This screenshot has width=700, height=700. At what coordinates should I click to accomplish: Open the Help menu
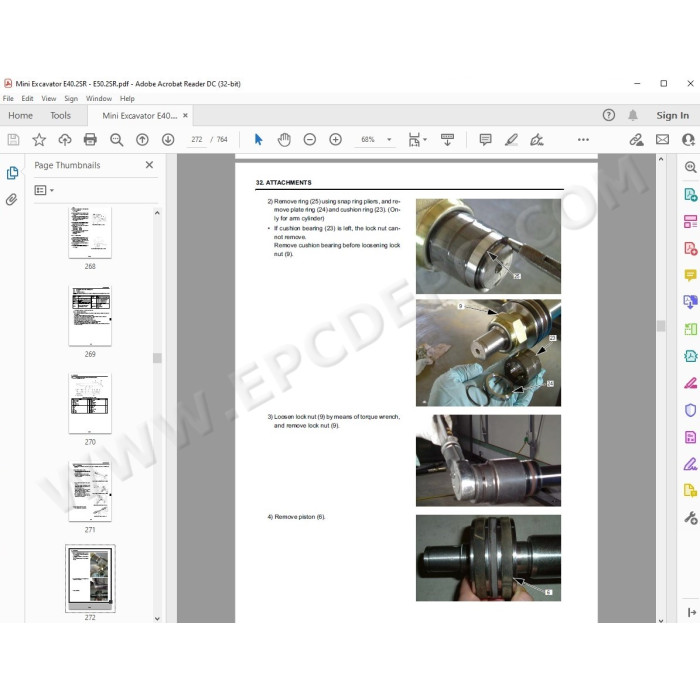point(127,98)
